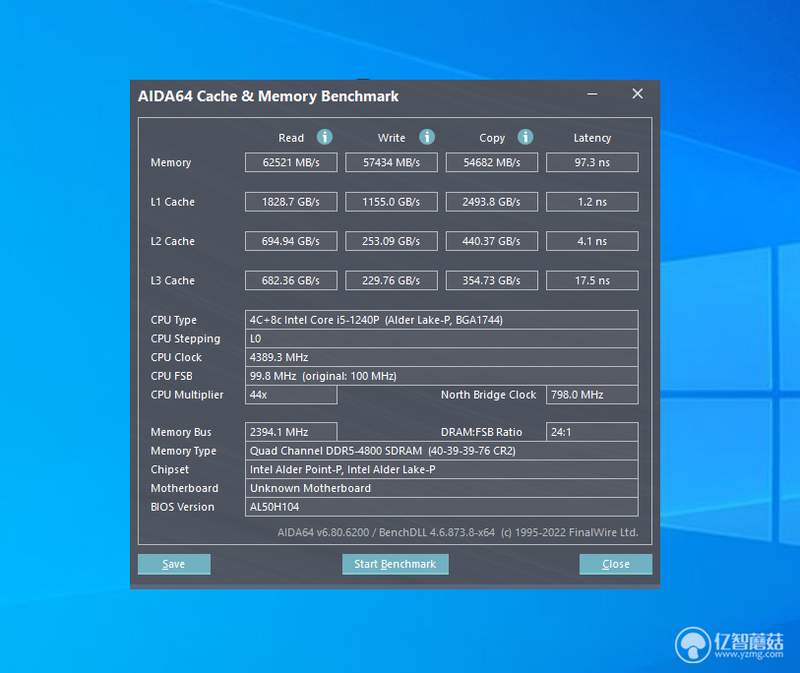Click the Memory row label
Screen dimensions: 800x673
pos(170,163)
